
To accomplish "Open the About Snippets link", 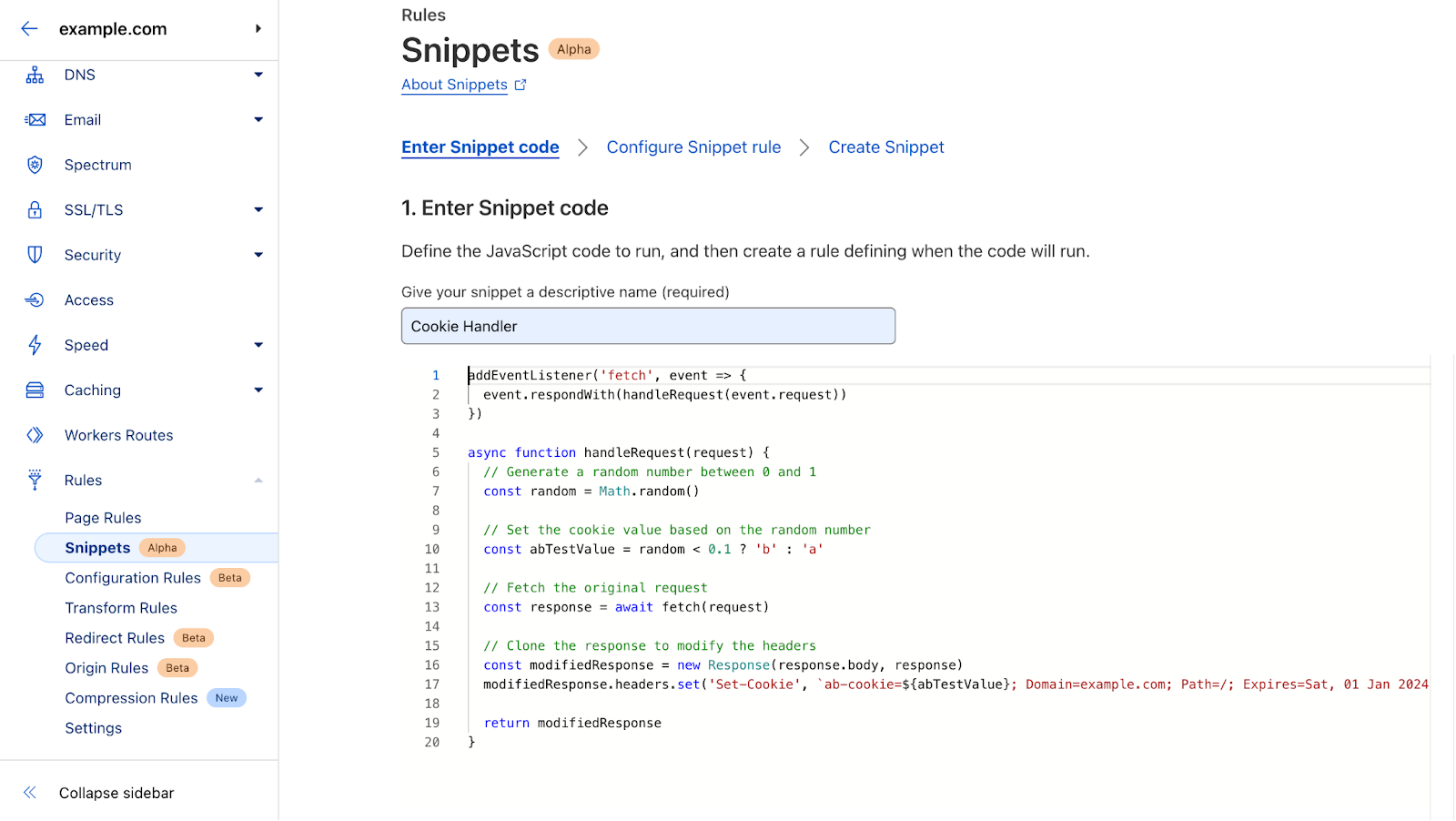I will [454, 85].
